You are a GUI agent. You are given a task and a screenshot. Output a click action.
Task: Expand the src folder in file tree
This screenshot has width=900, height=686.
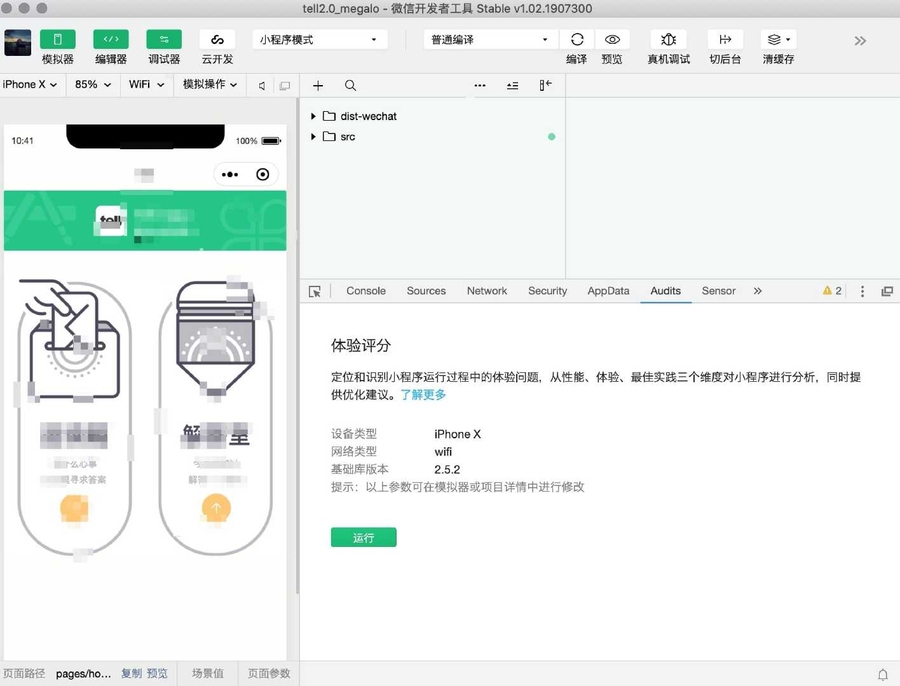314,137
